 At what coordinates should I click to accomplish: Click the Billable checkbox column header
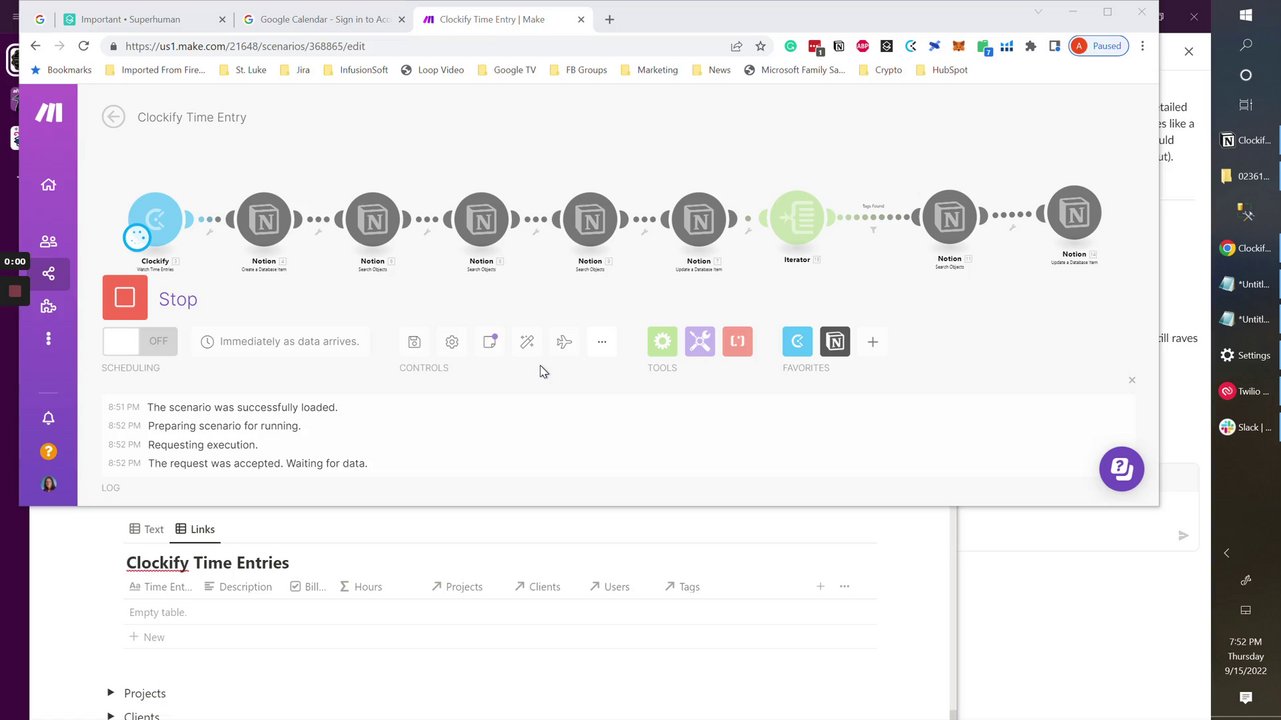click(x=308, y=587)
